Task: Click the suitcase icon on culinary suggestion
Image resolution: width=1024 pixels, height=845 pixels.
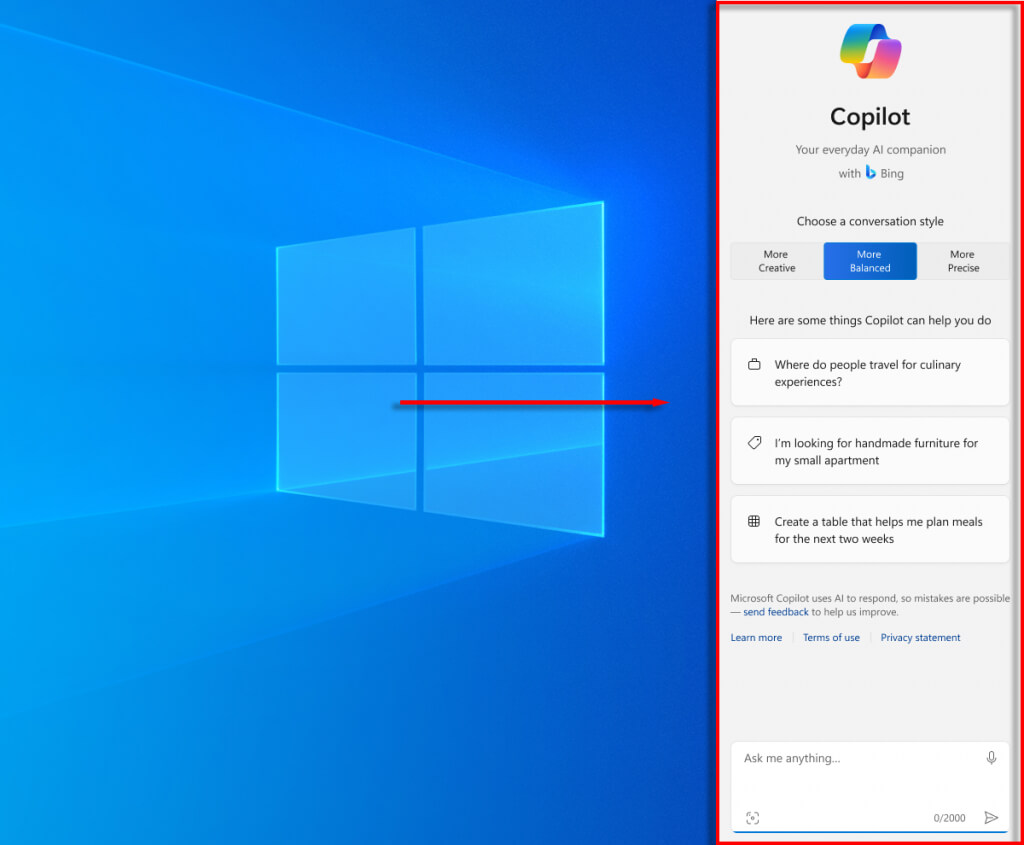Action: 754,364
